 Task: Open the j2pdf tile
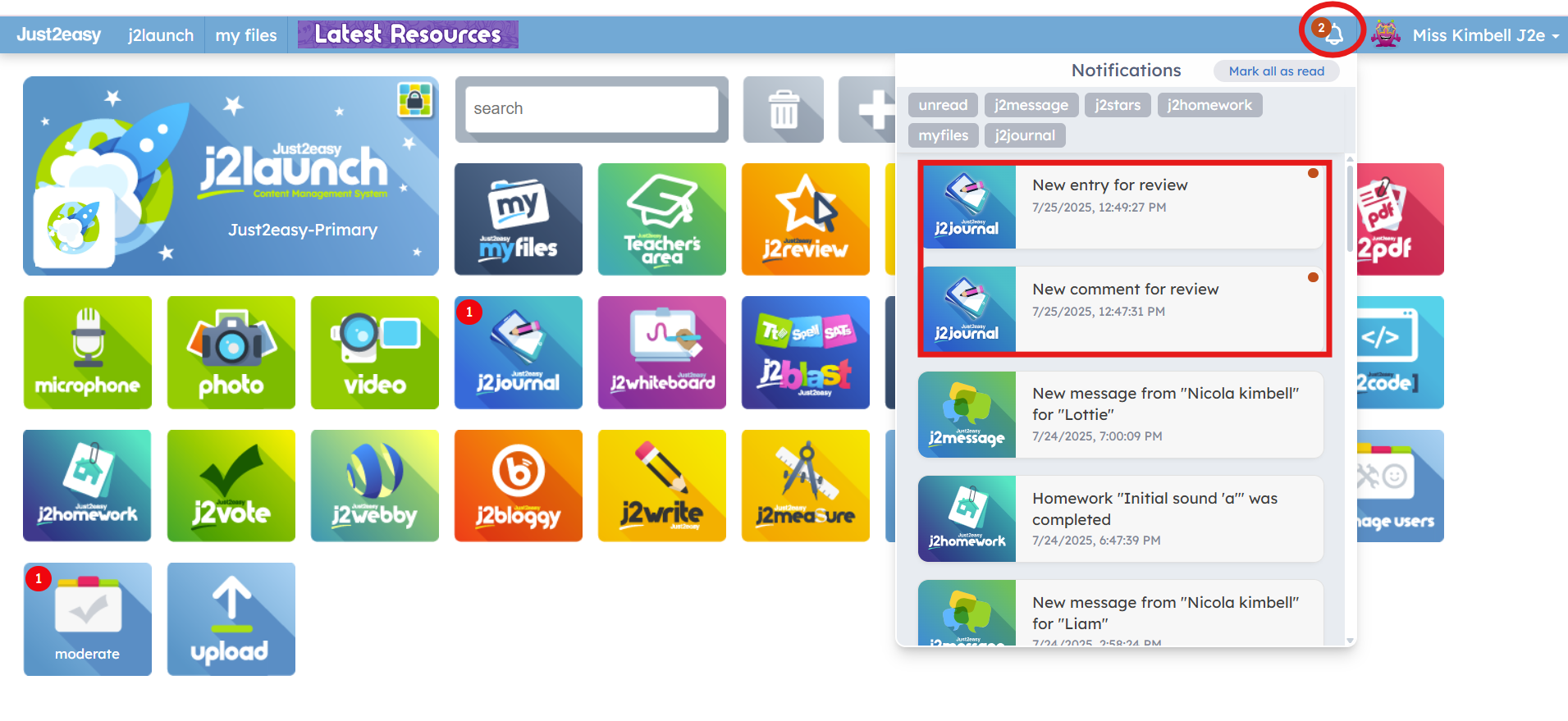coord(1400,219)
